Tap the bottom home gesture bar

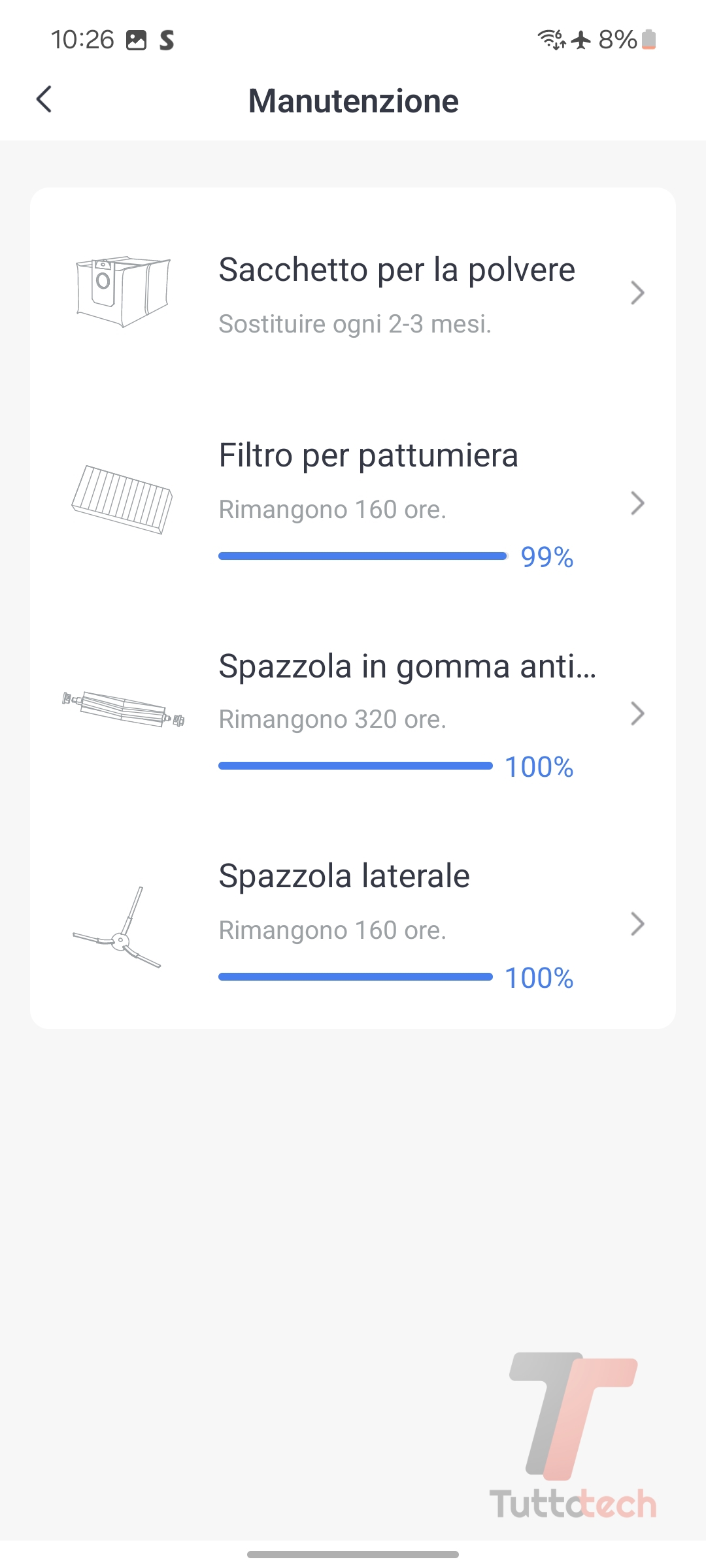(353, 1554)
